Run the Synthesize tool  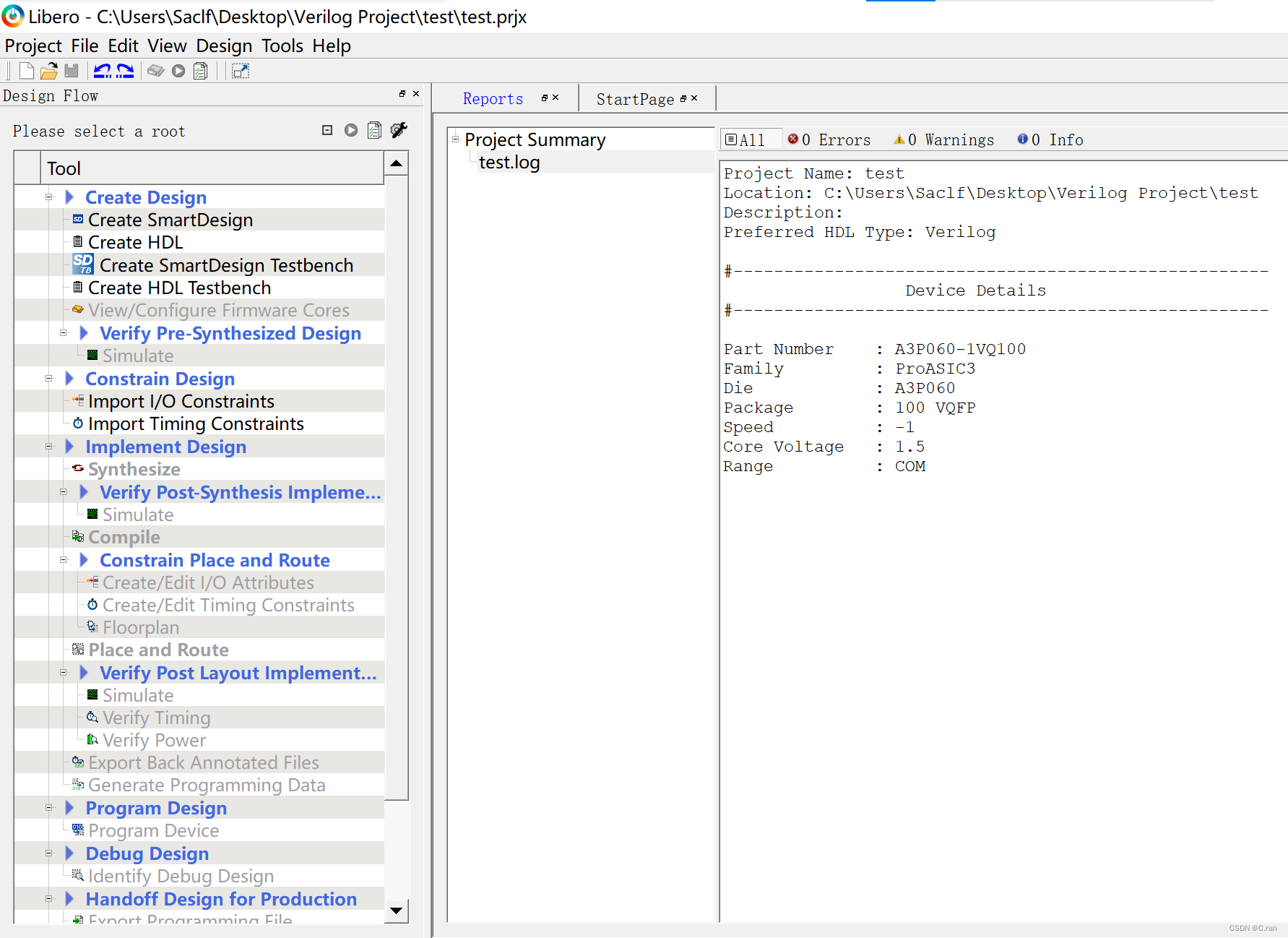coord(134,469)
